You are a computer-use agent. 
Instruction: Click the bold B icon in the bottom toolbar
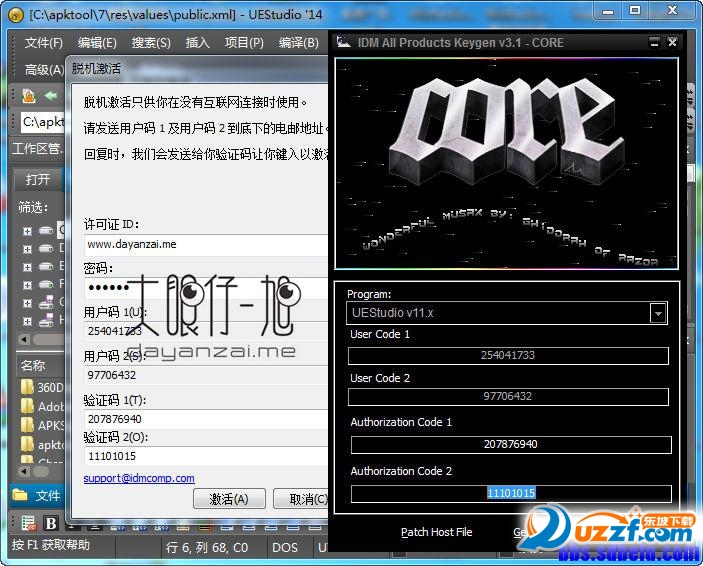51,523
